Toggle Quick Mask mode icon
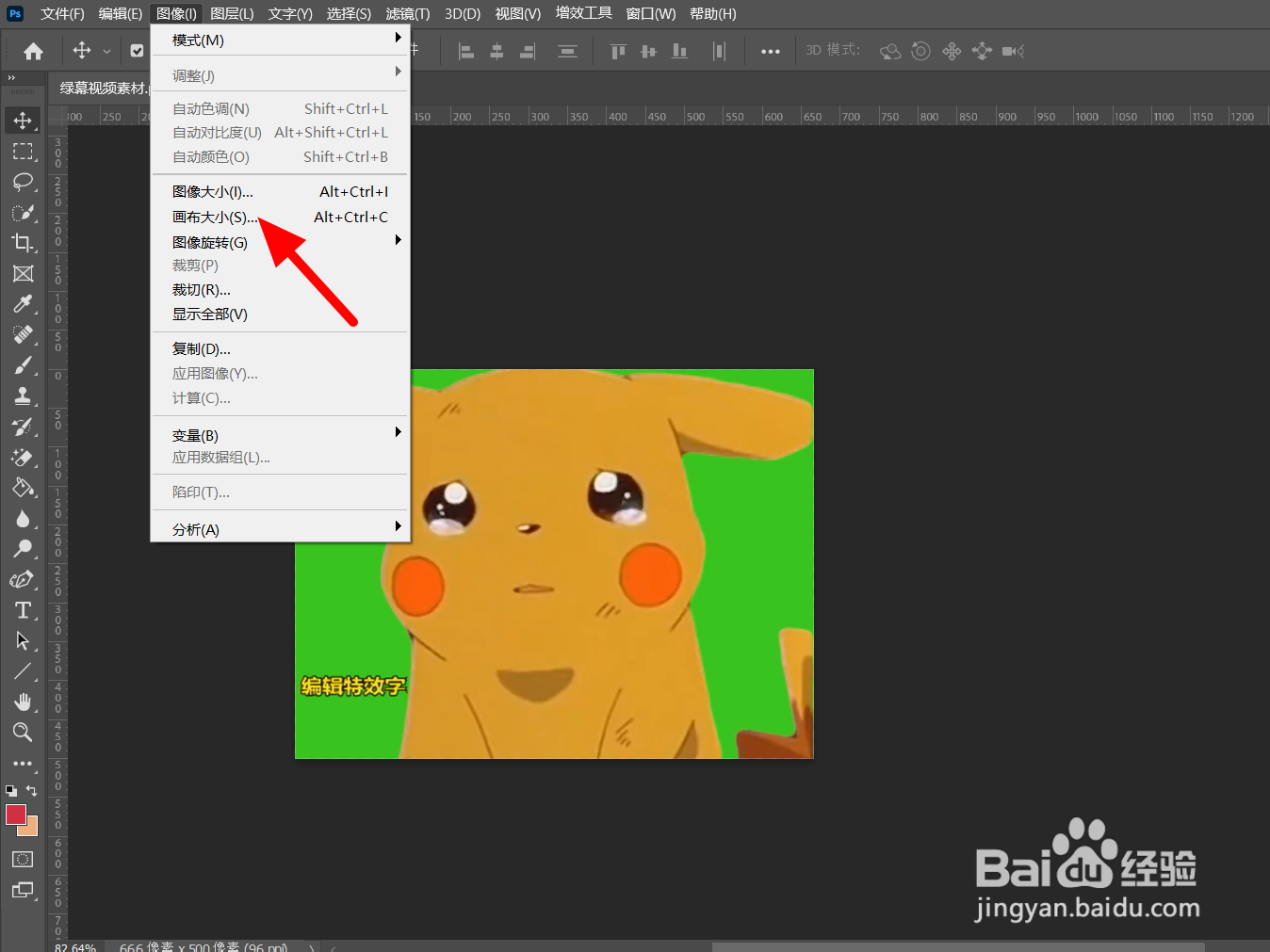 [x=23, y=859]
